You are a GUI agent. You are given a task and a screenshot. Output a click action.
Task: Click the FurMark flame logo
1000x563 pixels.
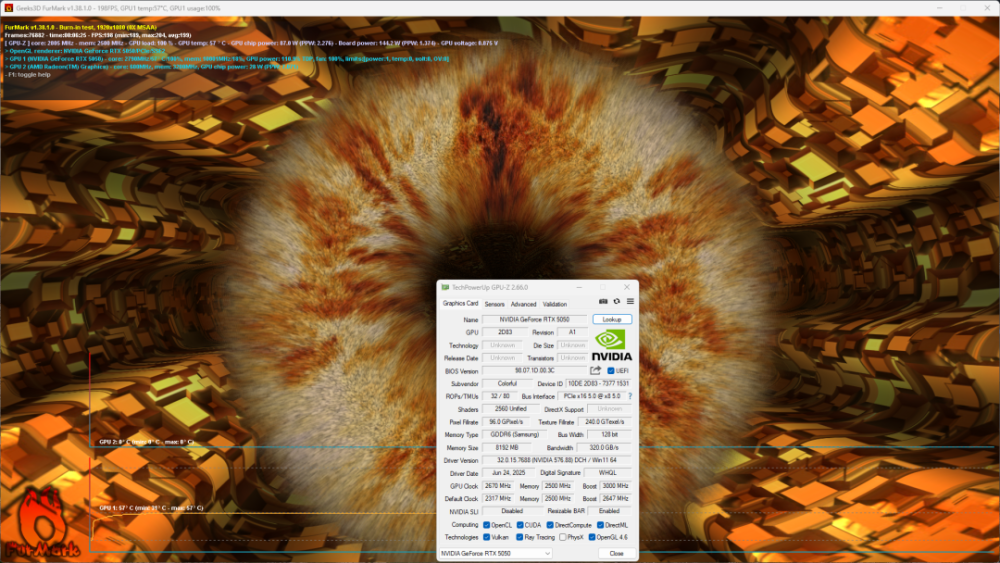pyautogui.click(x=42, y=523)
